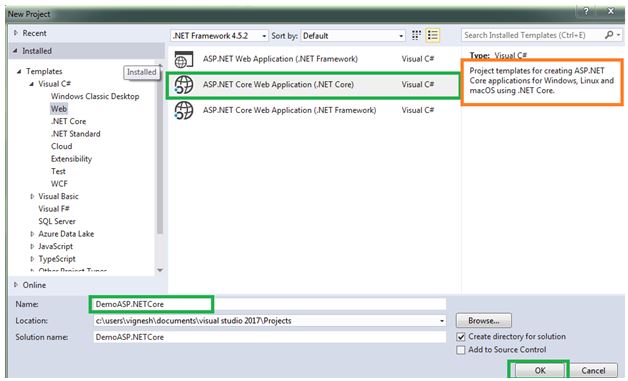Click the Browse... button

(484, 321)
